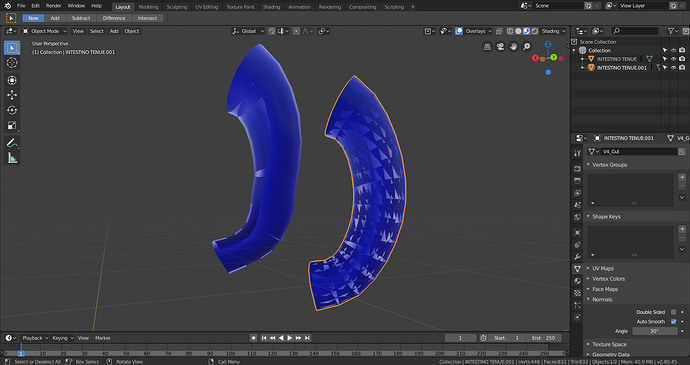This screenshot has height=365, width=690.
Task: Select the Annotate tool
Action: click(12, 143)
